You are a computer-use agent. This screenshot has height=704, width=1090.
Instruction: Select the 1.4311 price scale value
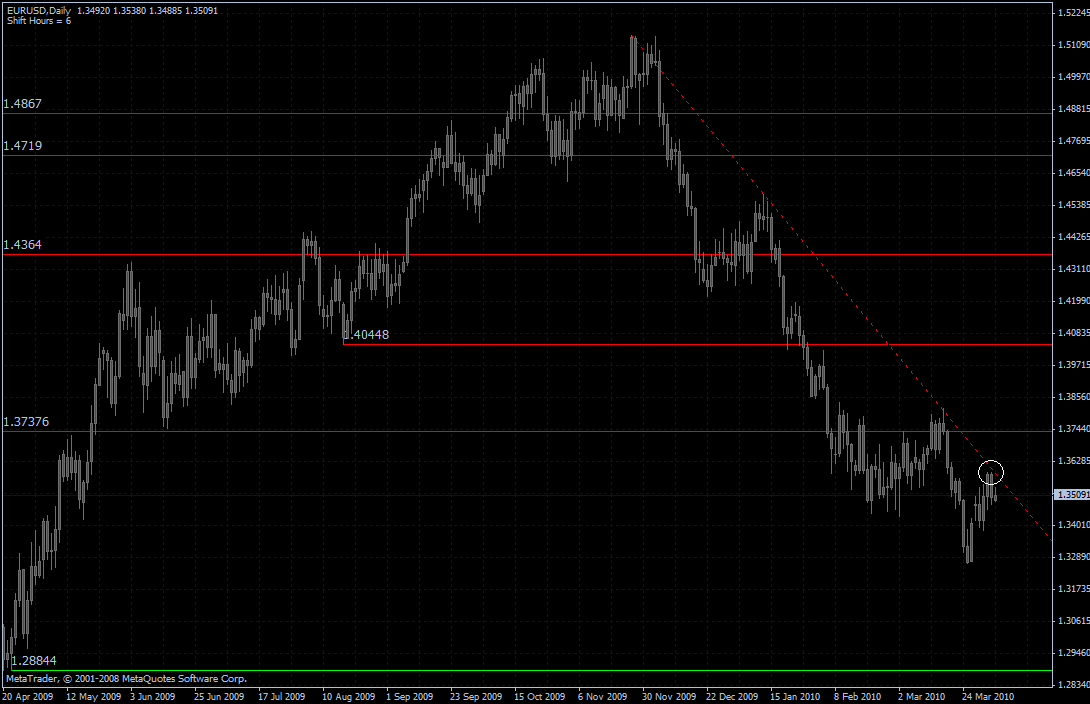point(1073,268)
